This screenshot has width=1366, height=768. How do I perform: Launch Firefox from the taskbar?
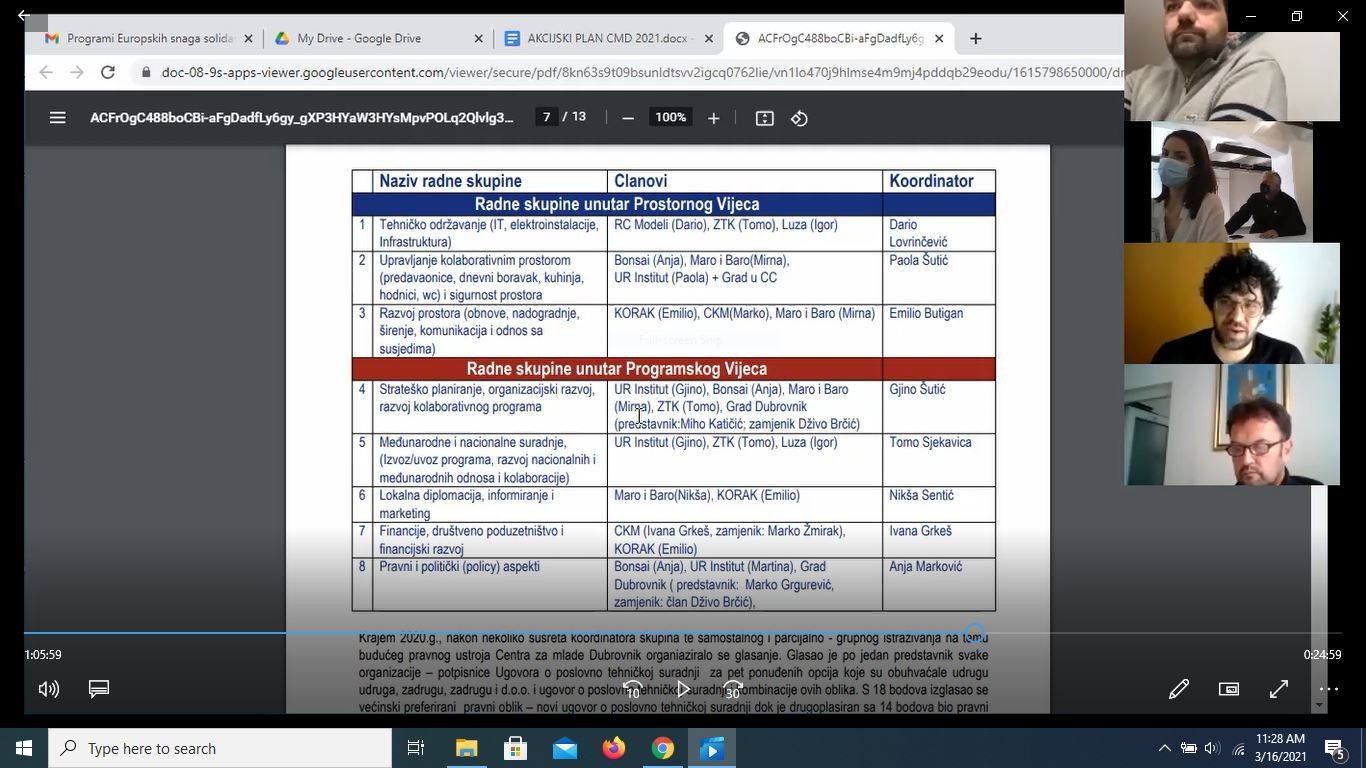pyautogui.click(x=614, y=748)
